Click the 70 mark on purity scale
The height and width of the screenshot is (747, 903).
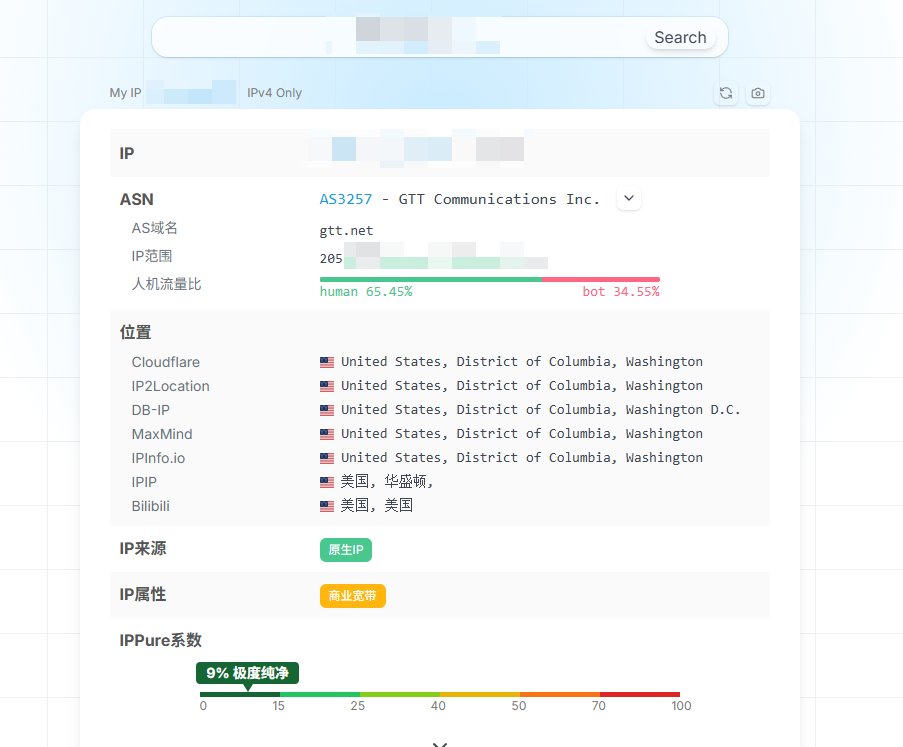599,706
